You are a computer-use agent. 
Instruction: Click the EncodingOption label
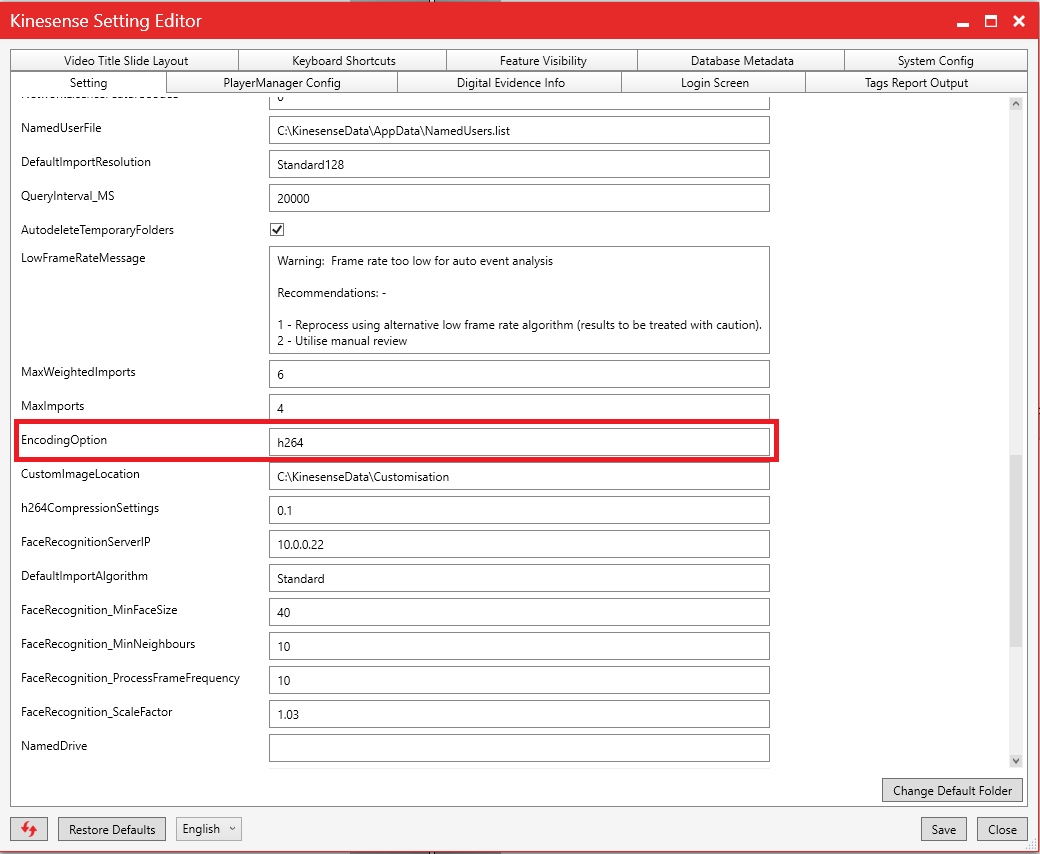(64, 440)
